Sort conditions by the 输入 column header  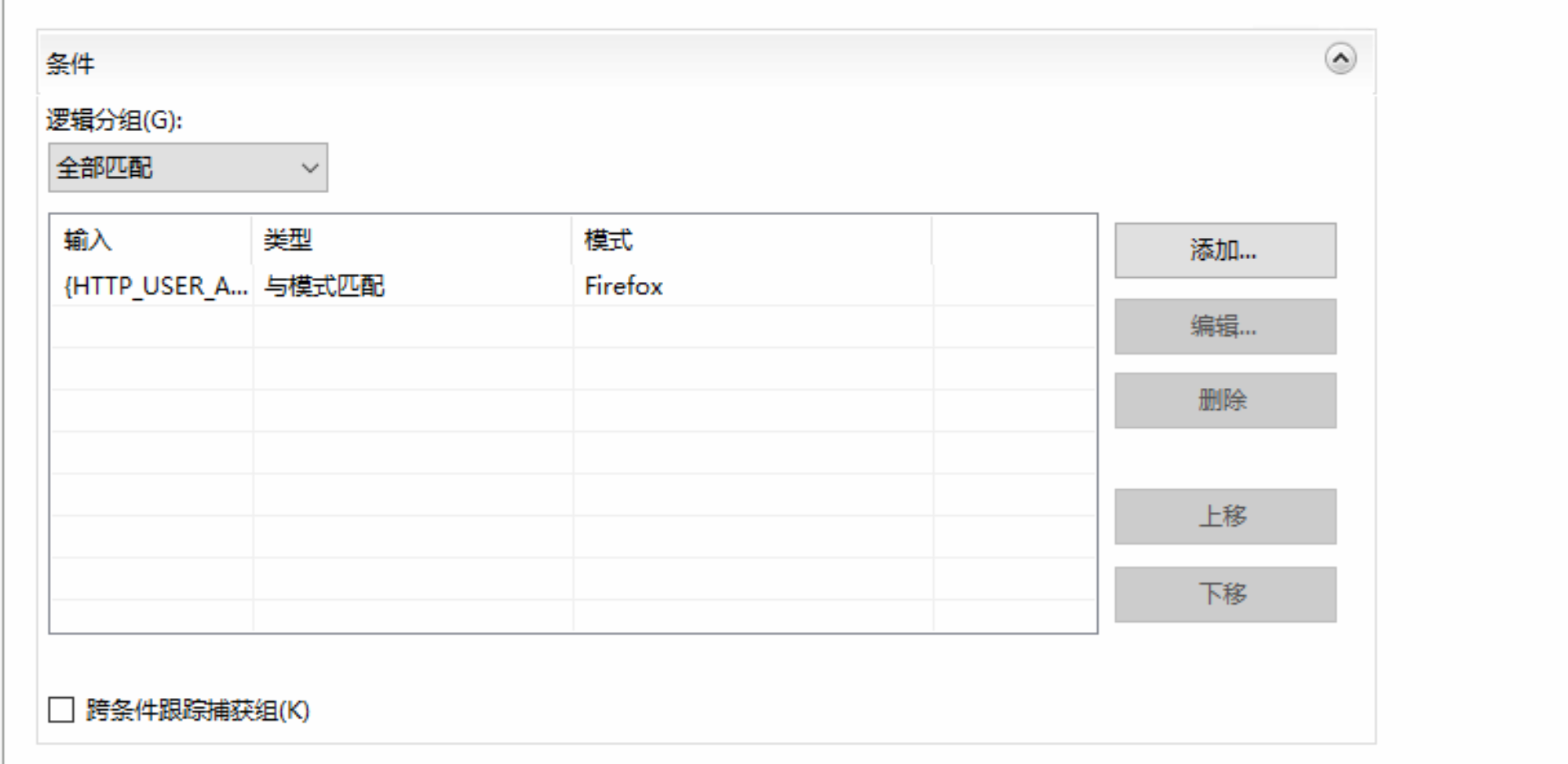click(x=149, y=240)
